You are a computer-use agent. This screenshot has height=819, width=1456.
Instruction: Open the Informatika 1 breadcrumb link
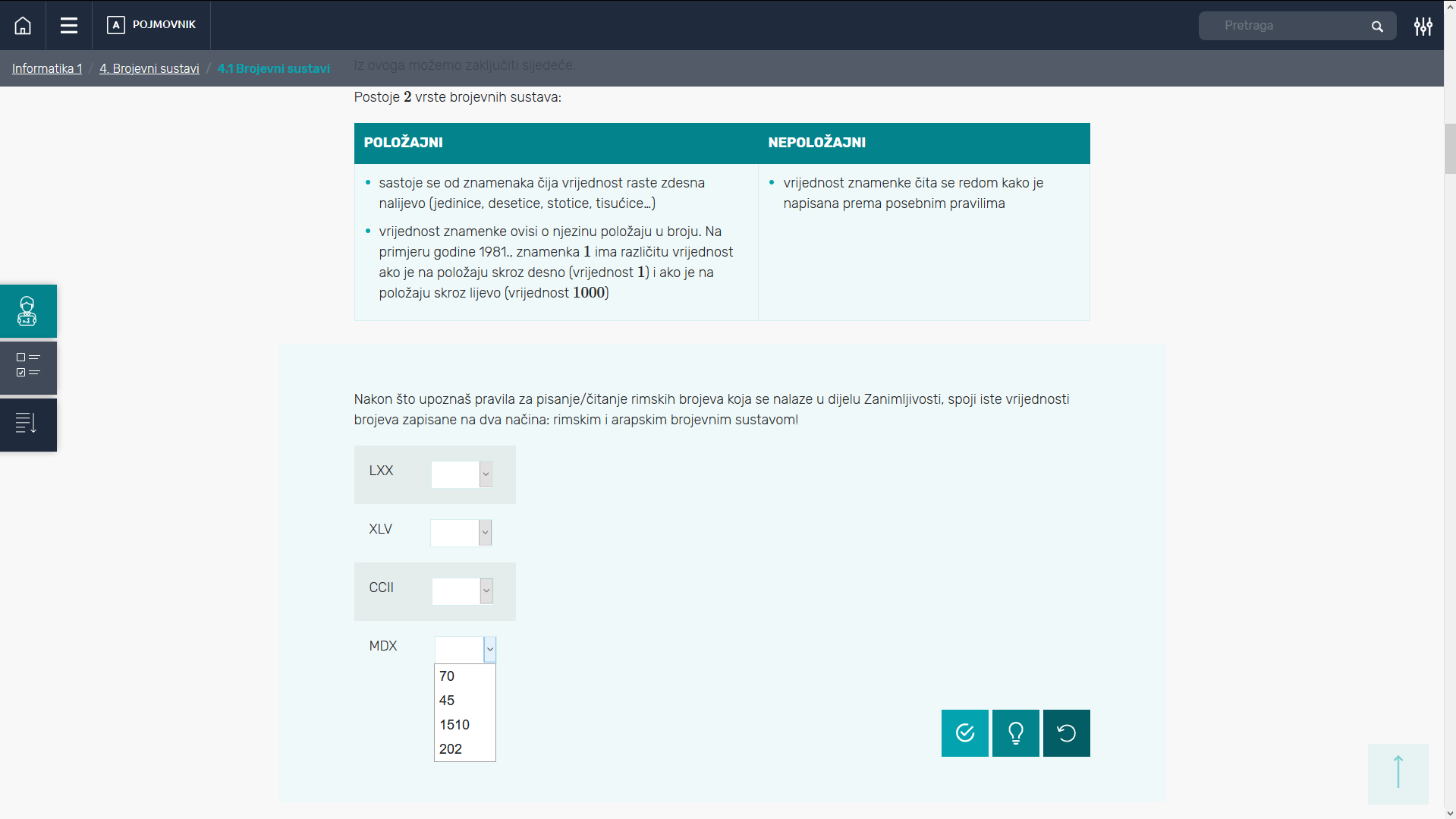pyautogui.click(x=47, y=68)
